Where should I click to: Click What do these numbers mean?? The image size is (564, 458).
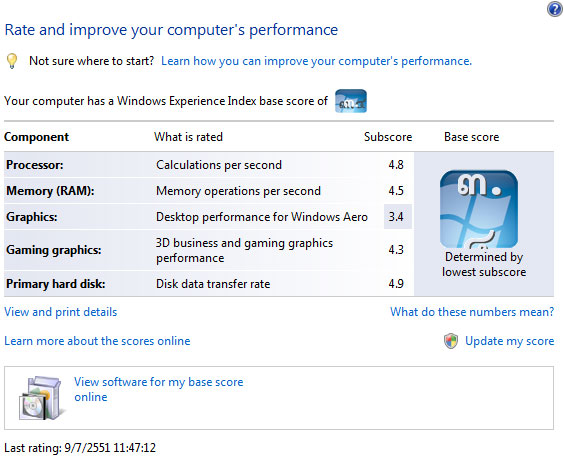pos(472,312)
